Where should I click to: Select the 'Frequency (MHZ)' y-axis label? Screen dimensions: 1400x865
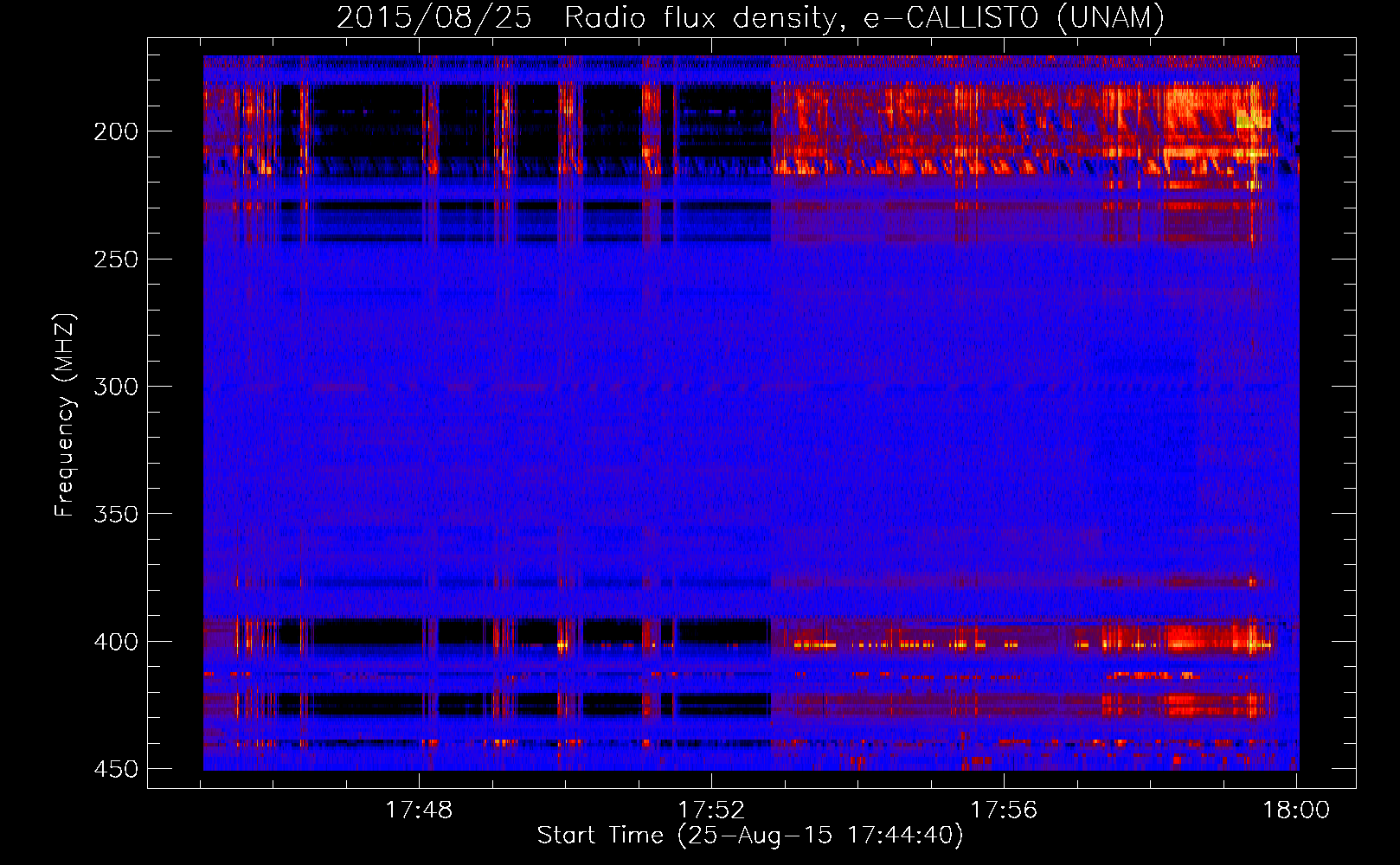65,415
